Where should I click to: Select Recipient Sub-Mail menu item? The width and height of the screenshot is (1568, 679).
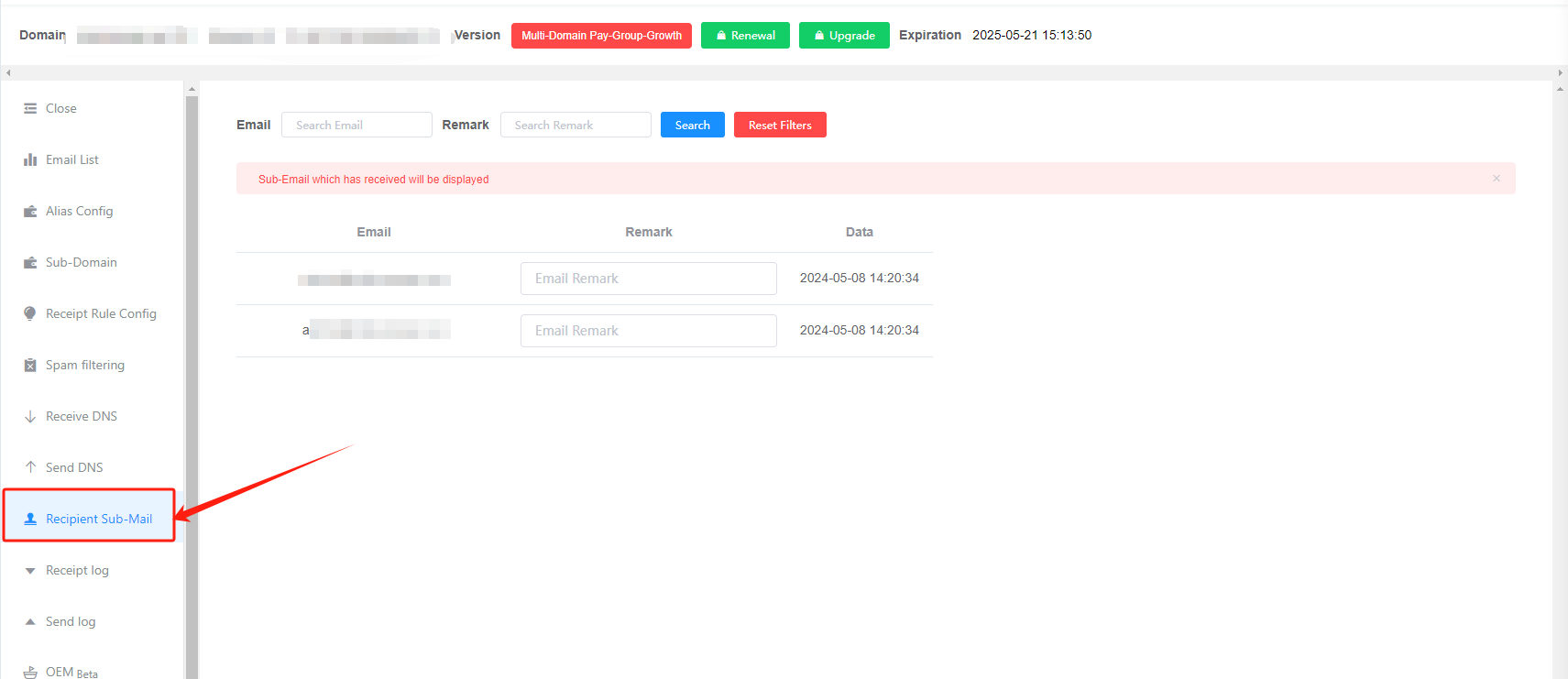click(89, 519)
